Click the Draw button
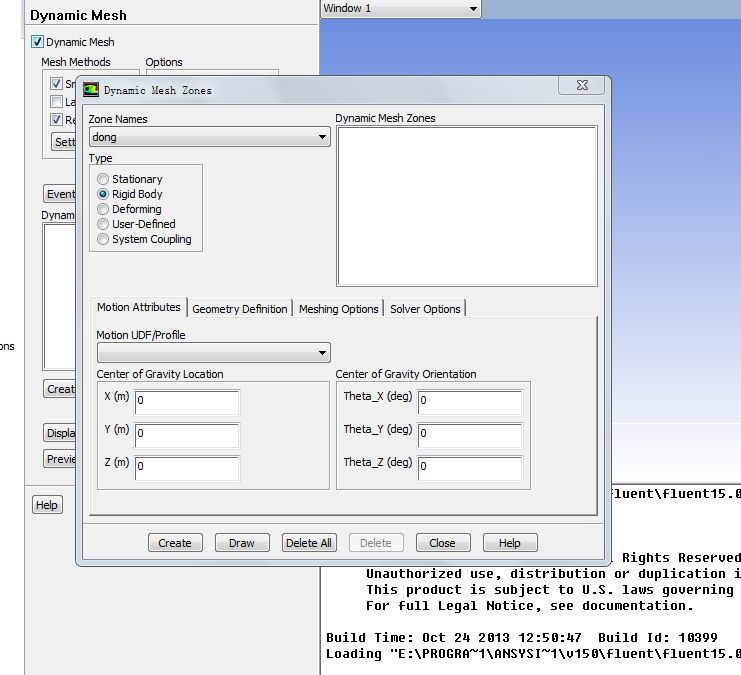 [242, 543]
